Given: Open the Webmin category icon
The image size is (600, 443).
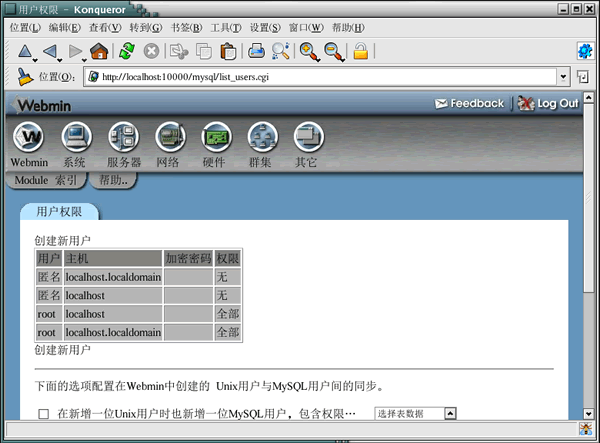Looking at the screenshot, I should click(x=28, y=137).
